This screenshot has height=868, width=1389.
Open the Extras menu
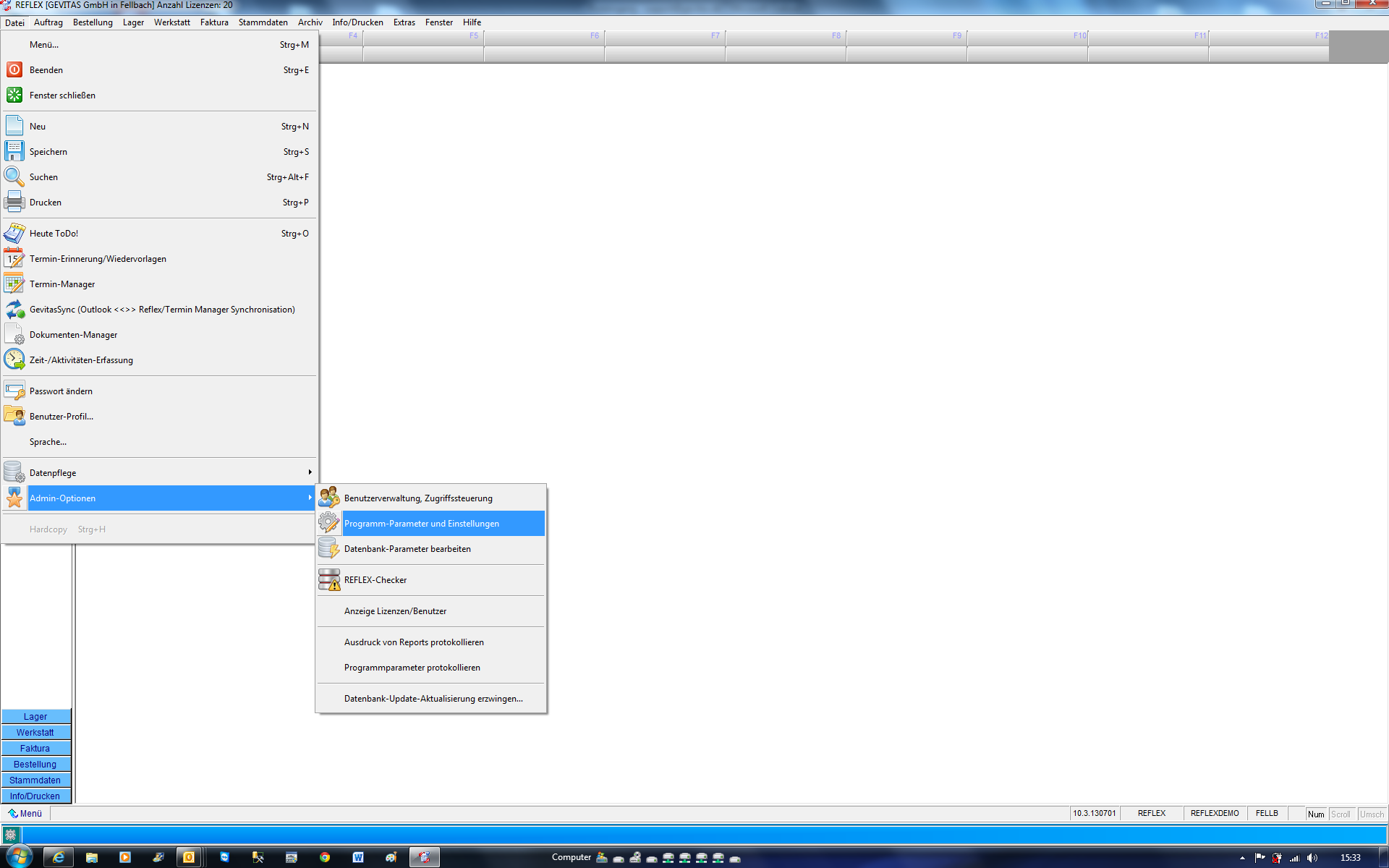404,22
